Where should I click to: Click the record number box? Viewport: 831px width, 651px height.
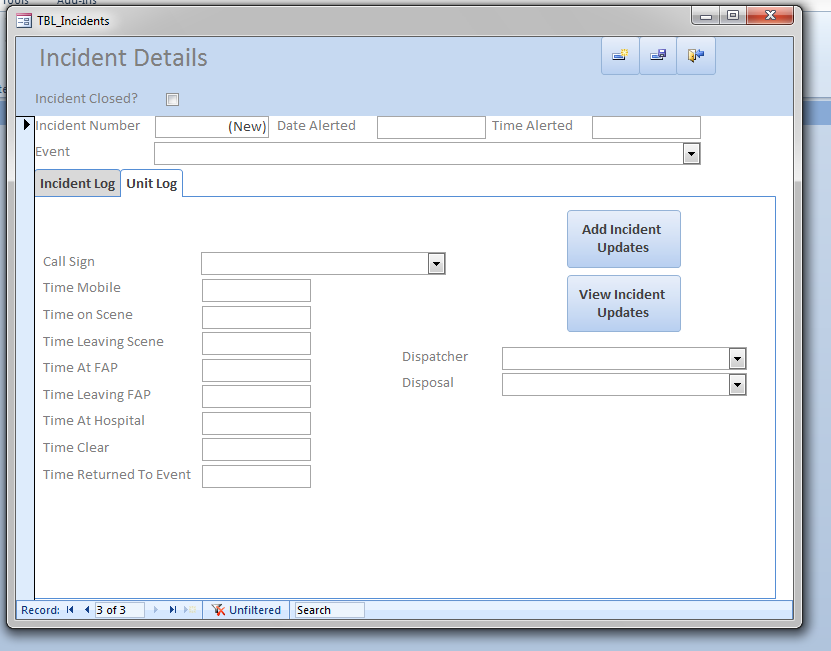(119, 610)
